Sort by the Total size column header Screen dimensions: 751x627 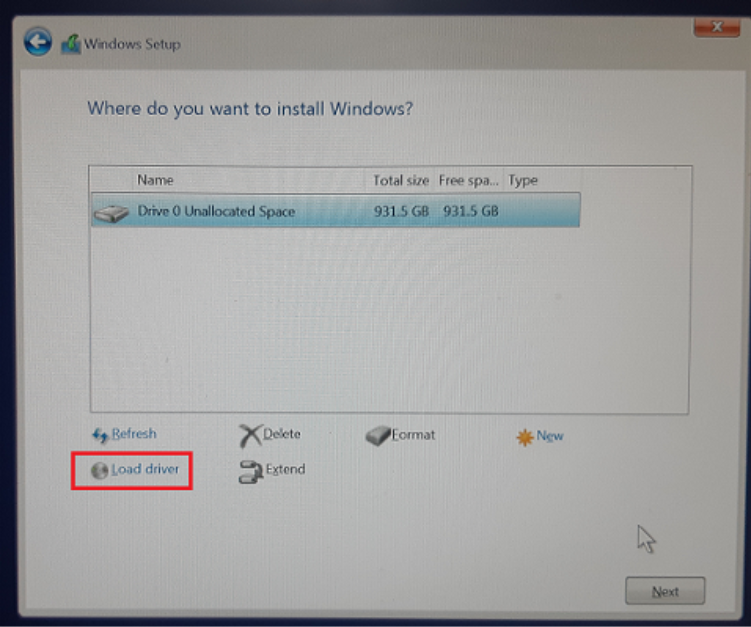pyautogui.click(x=400, y=180)
